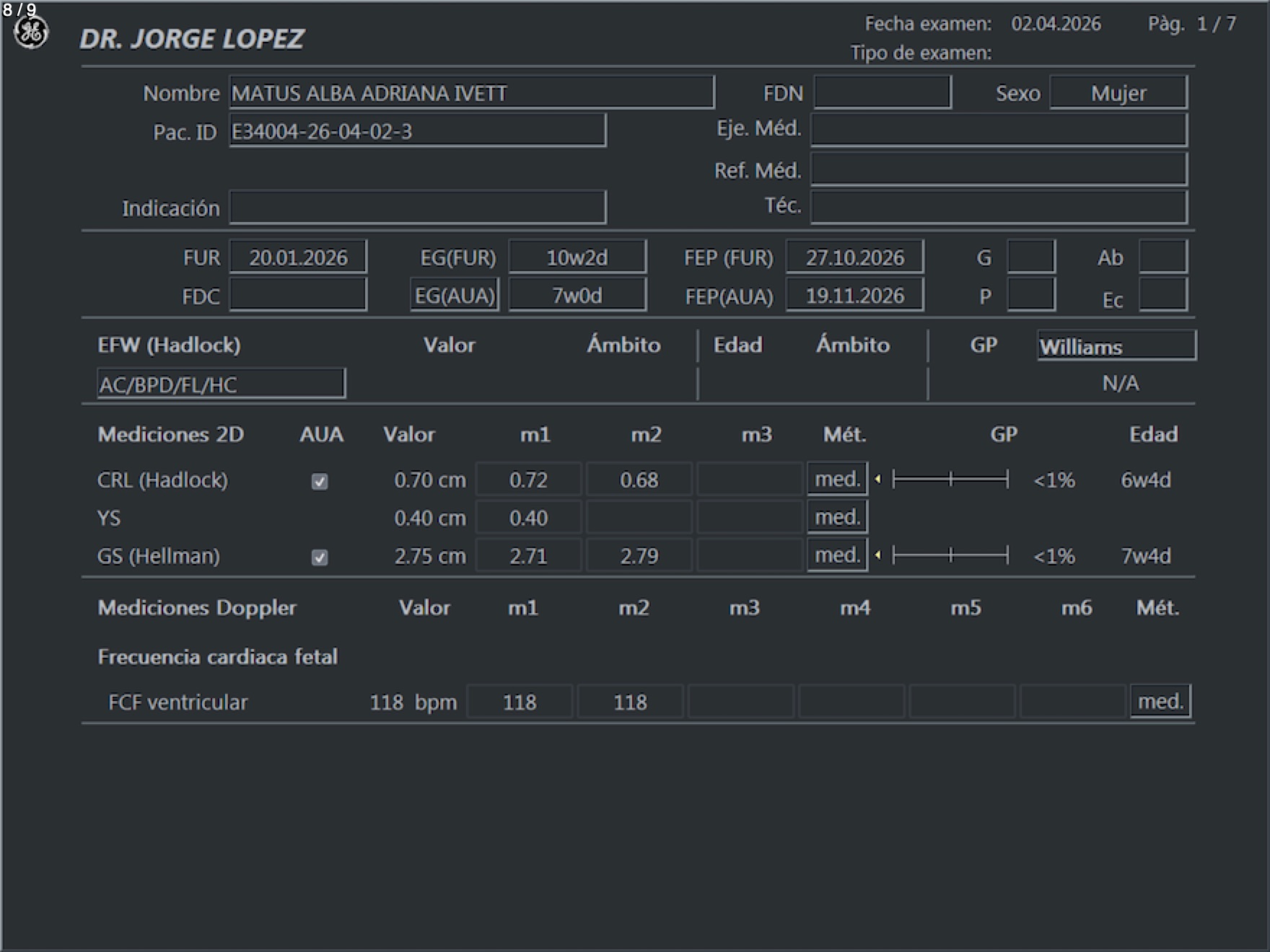1270x952 pixels.
Task: Click the empty Indicación field
Action: coord(417,208)
